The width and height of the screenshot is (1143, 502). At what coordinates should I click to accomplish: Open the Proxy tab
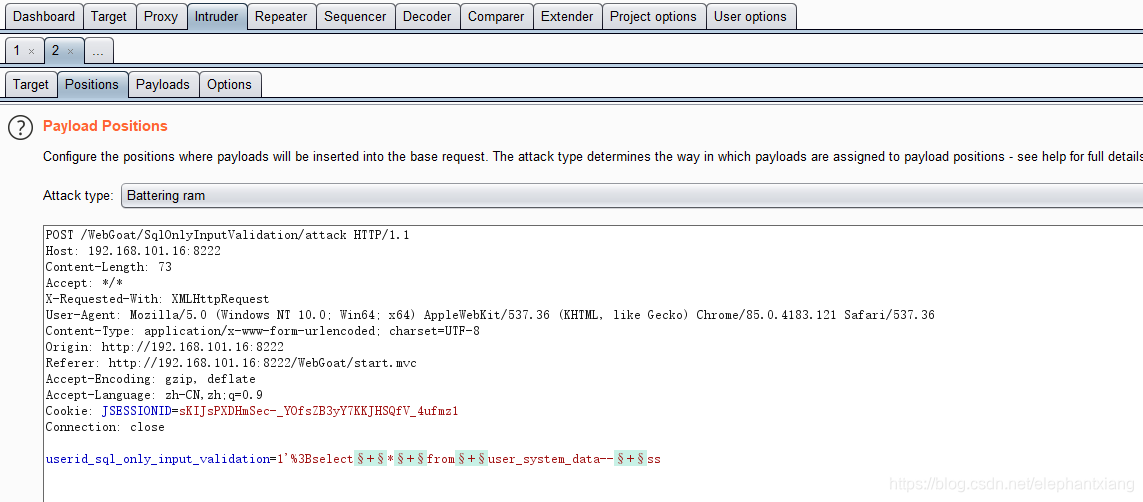[161, 16]
